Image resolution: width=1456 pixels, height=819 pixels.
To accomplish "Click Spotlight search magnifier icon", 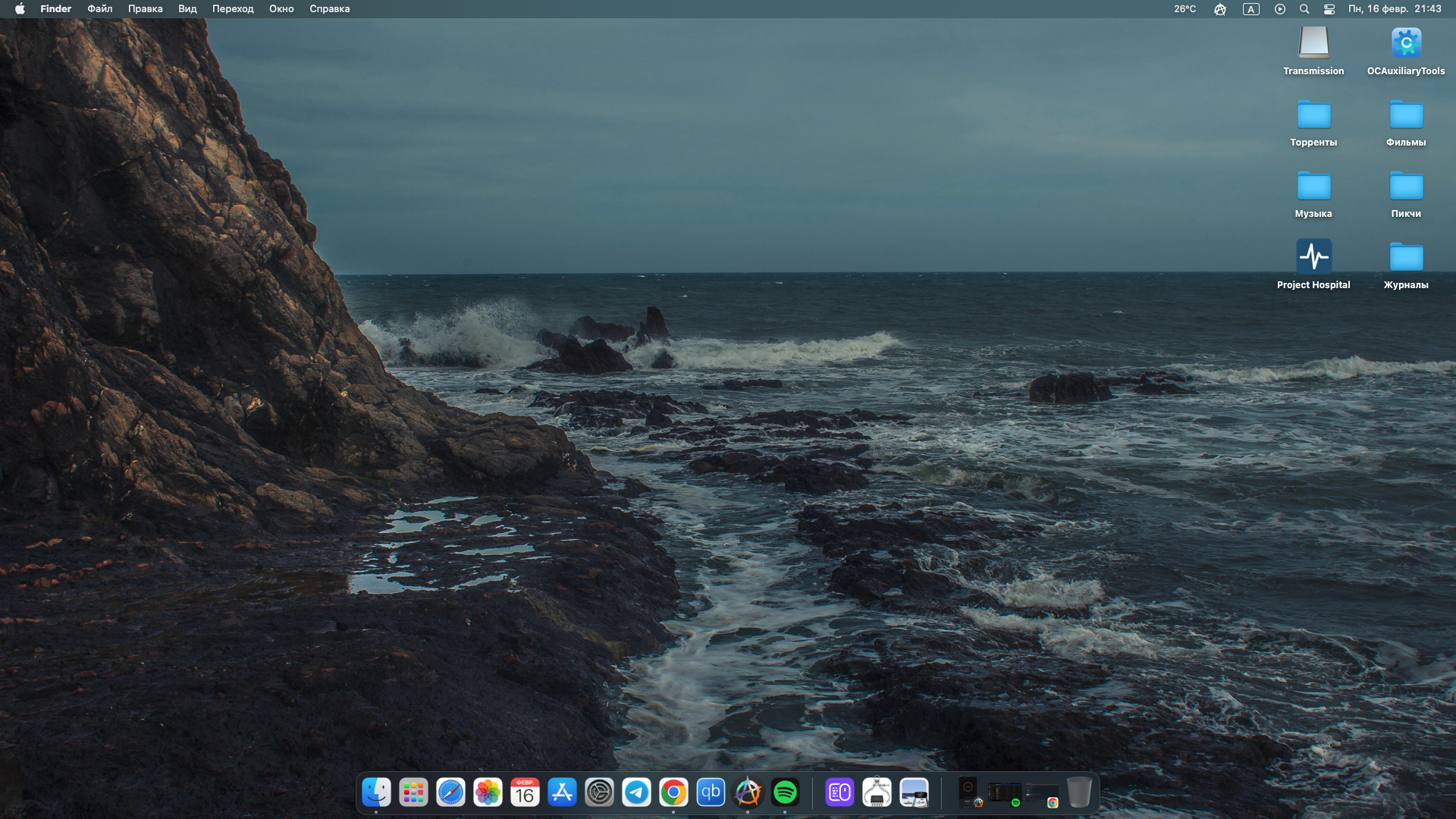I will [1304, 9].
